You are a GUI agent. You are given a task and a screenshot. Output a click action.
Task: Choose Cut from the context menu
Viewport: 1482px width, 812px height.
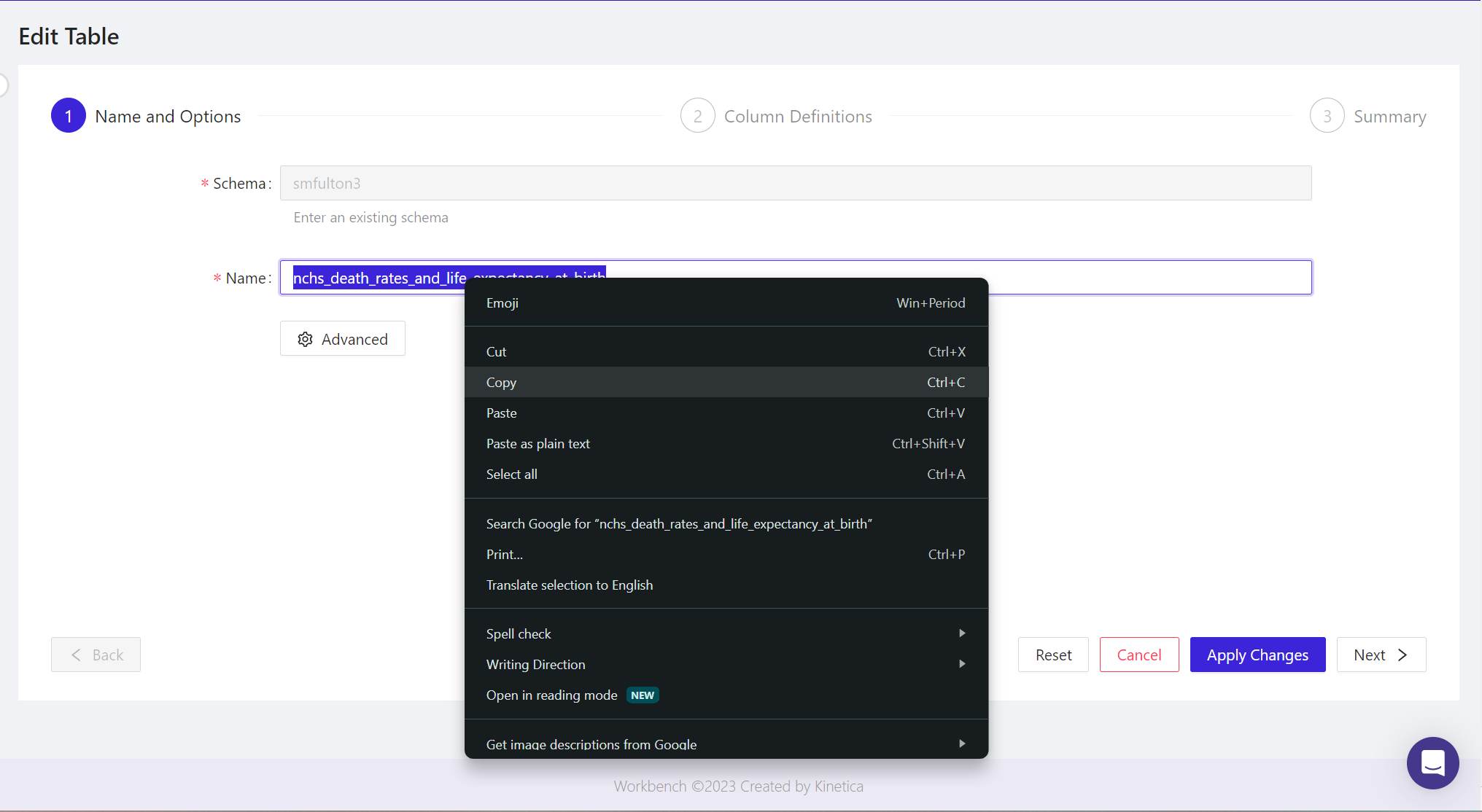pyautogui.click(x=496, y=351)
